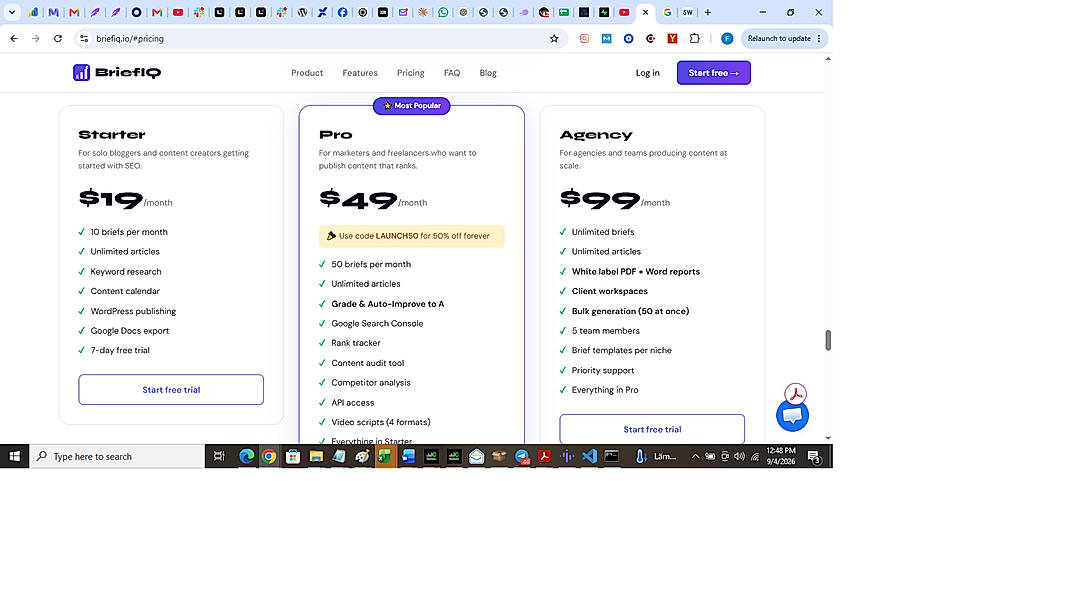Open File Explorer from taskbar
Screen dimensions: 1070x602
pos(316,456)
